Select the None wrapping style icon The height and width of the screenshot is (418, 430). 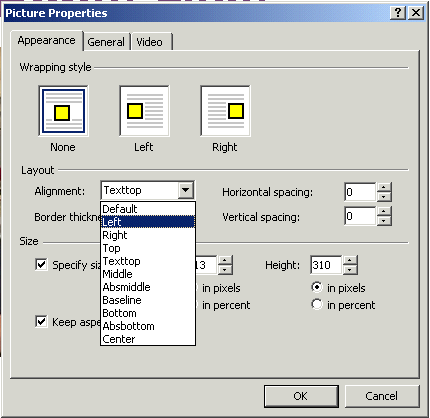(63, 111)
